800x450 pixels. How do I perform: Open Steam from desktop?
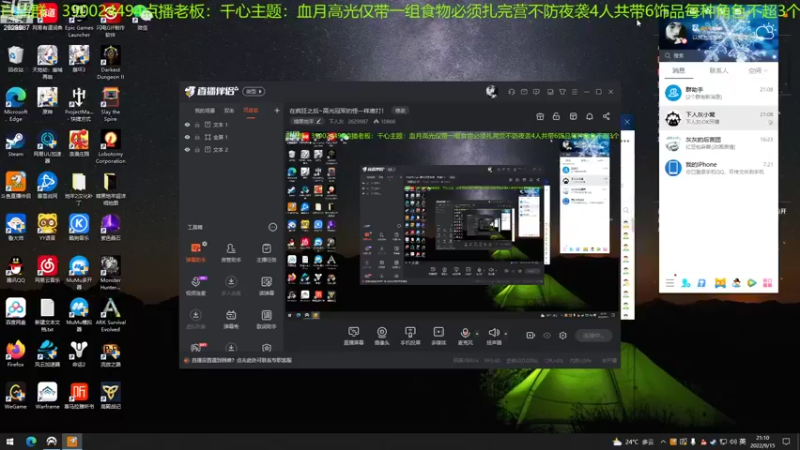coord(15,144)
